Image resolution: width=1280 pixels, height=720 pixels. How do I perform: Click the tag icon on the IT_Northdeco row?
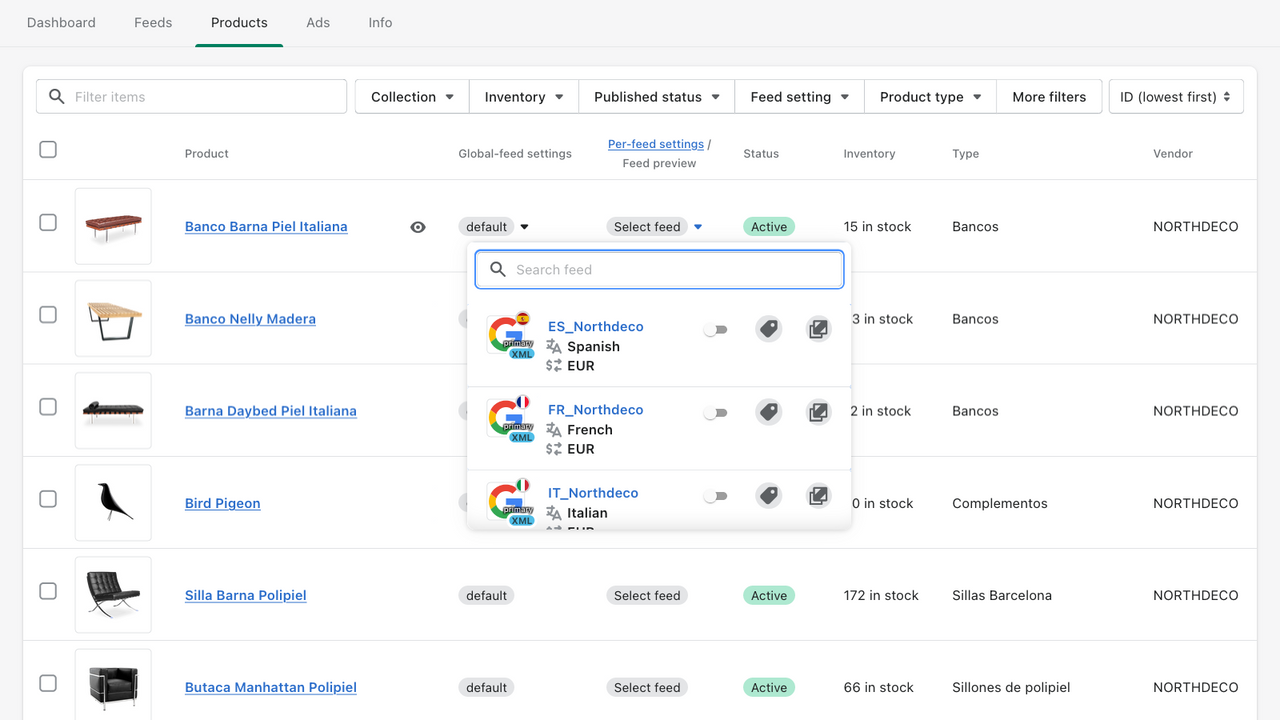(768, 495)
